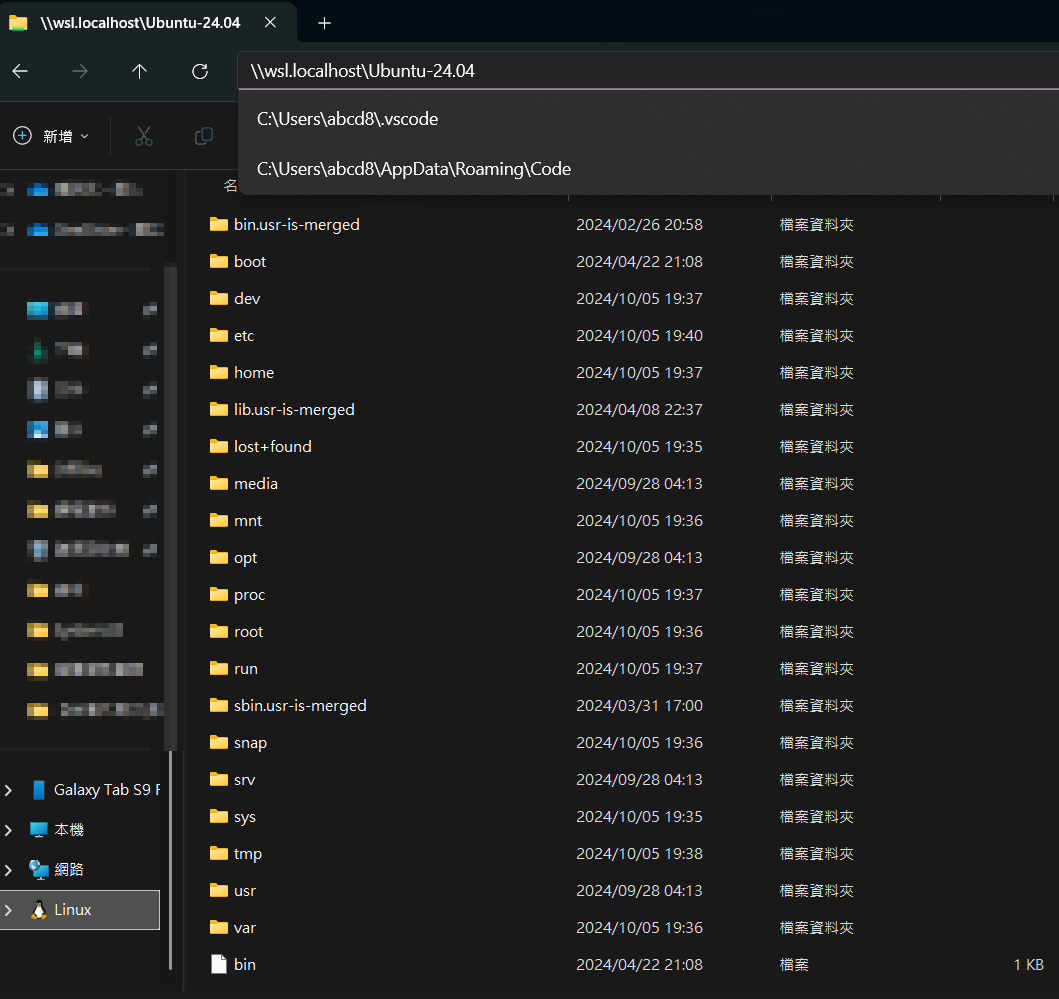Select the home folder icon
This screenshot has height=999, width=1059.
click(219, 372)
